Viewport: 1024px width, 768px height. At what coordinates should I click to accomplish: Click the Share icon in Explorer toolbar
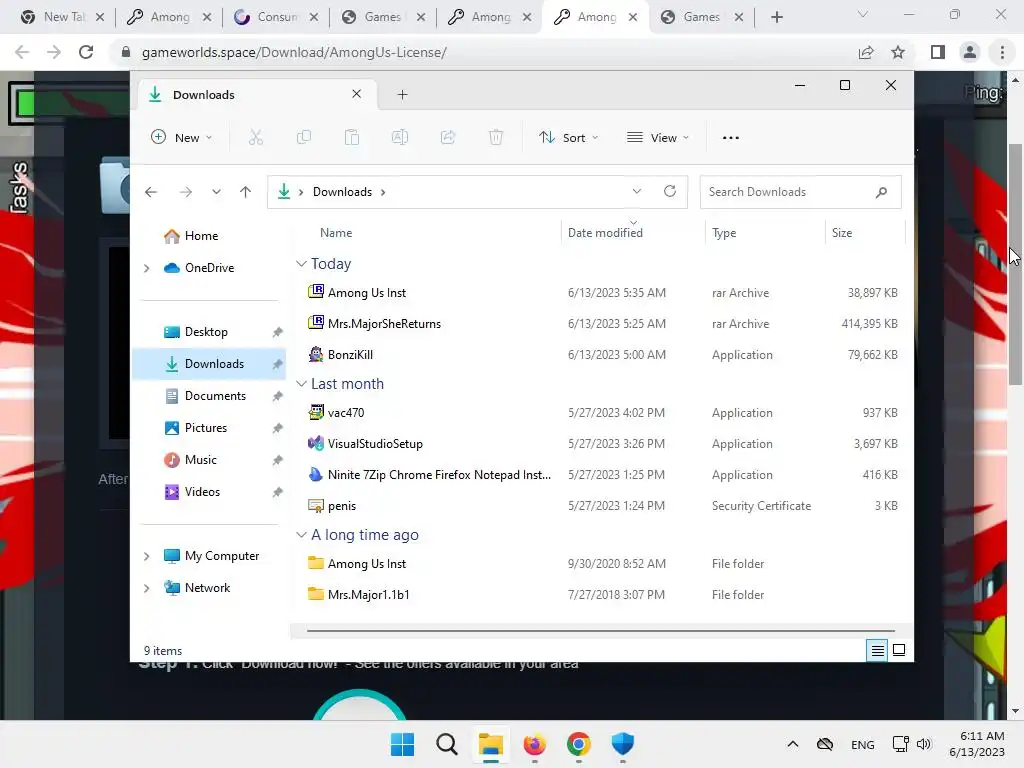(x=448, y=137)
